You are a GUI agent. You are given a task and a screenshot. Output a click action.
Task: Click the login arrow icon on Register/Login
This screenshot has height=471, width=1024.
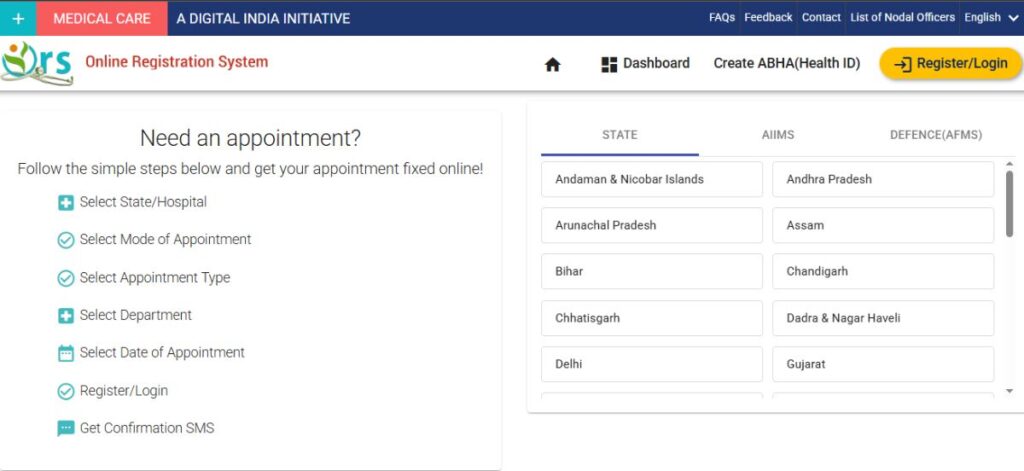coord(902,64)
